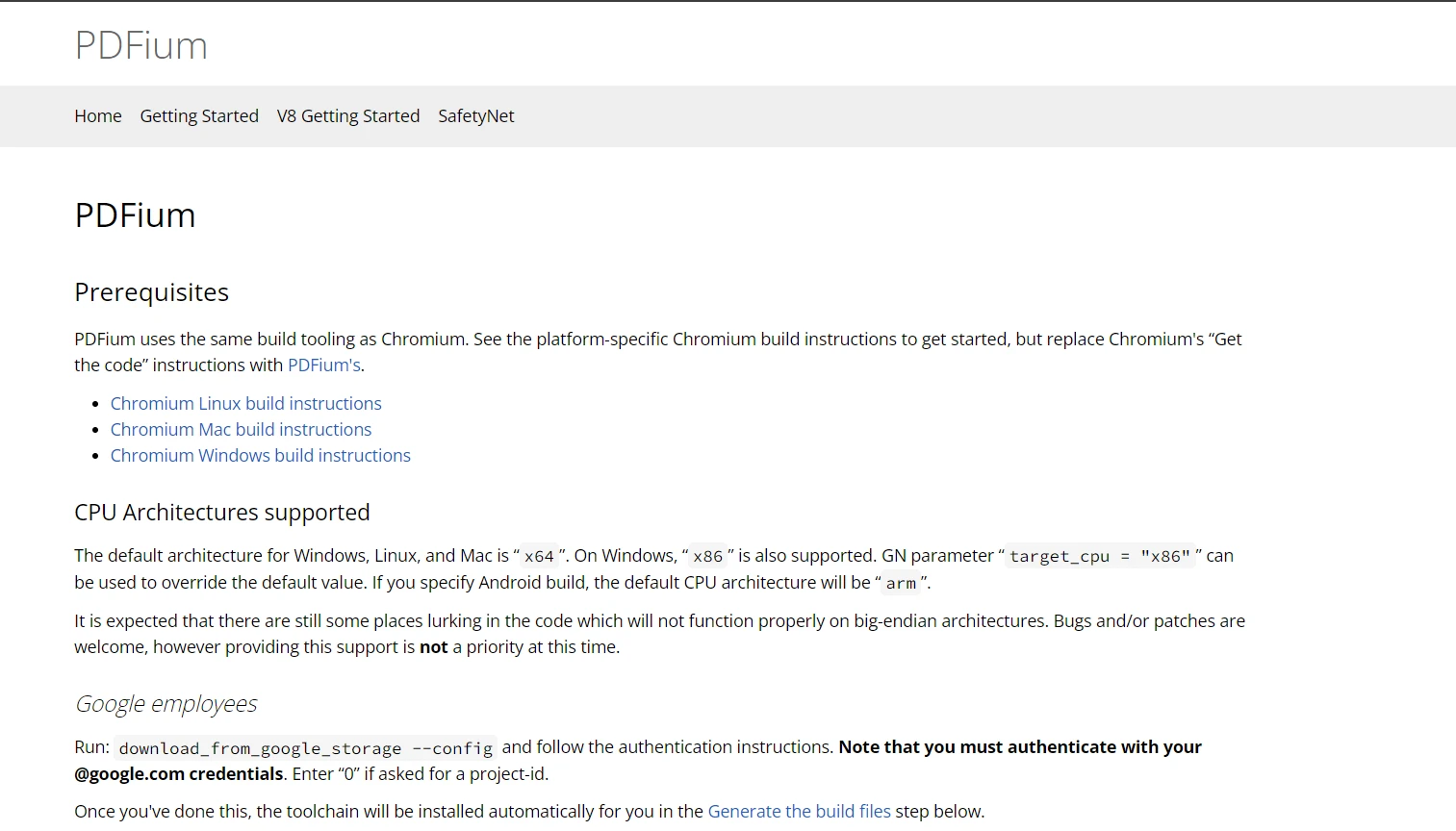This screenshot has width=1456, height=831.
Task: Click the download_from_google_storage --config command
Action: [x=306, y=748]
